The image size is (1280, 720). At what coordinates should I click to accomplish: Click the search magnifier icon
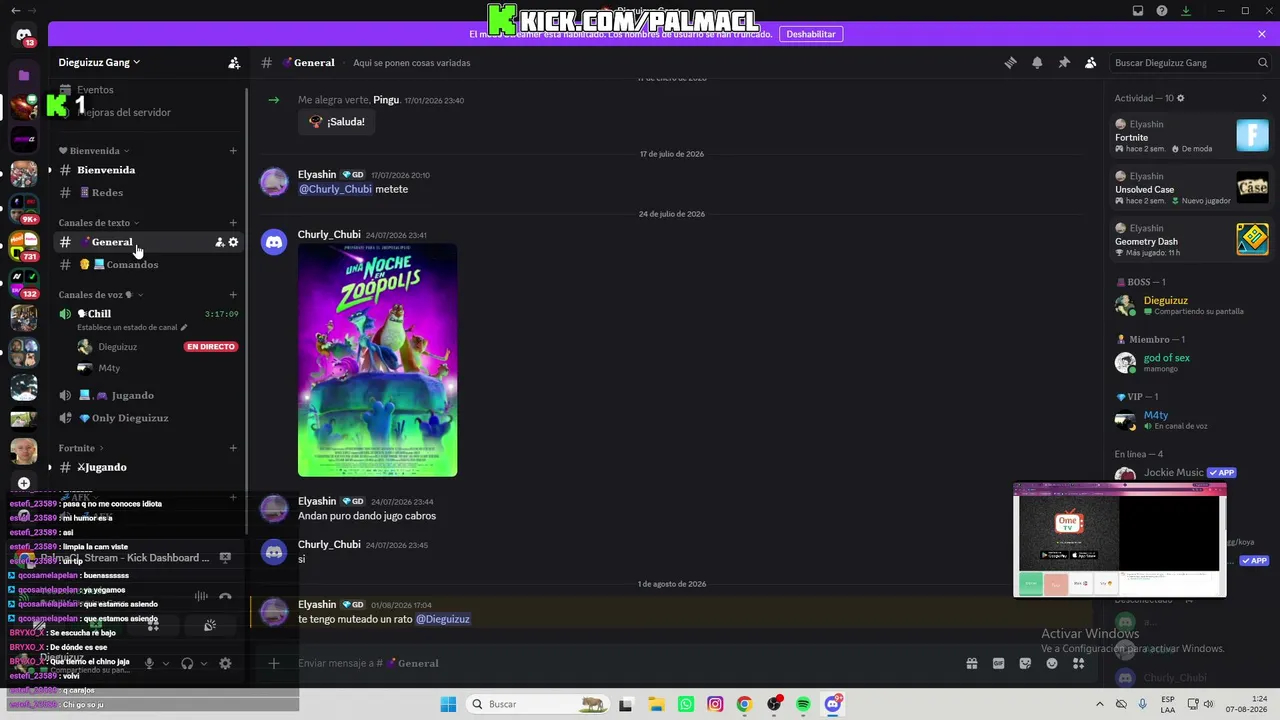click(1263, 62)
